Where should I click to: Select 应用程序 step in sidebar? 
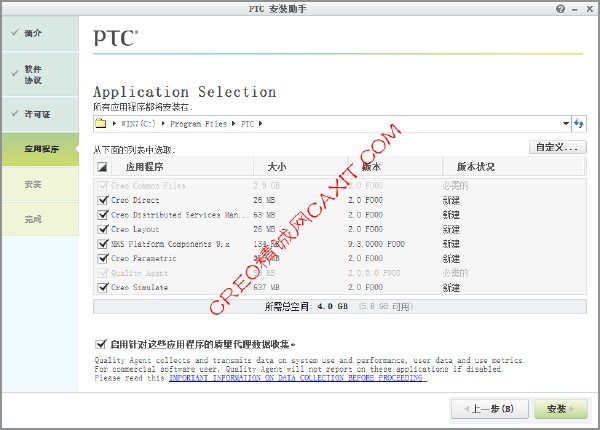pos(40,149)
